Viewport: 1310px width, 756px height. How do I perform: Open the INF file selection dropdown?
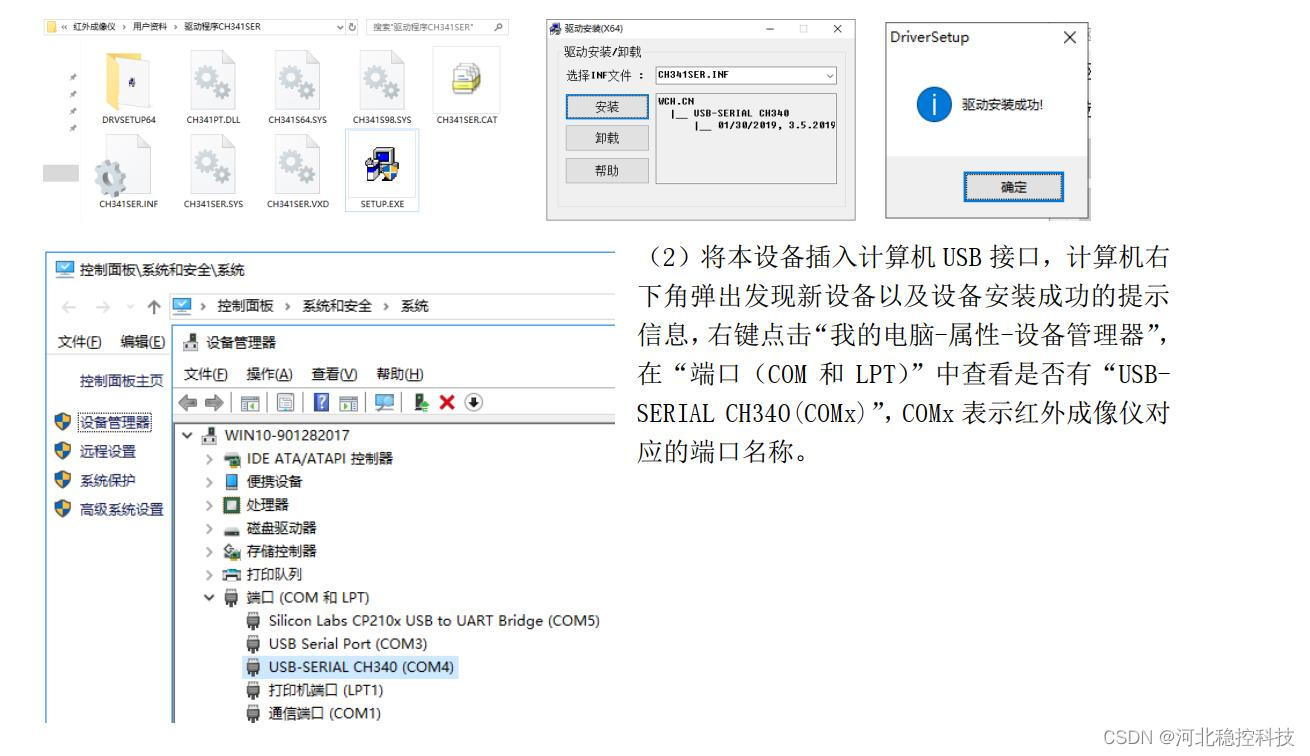pyautogui.click(x=746, y=75)
